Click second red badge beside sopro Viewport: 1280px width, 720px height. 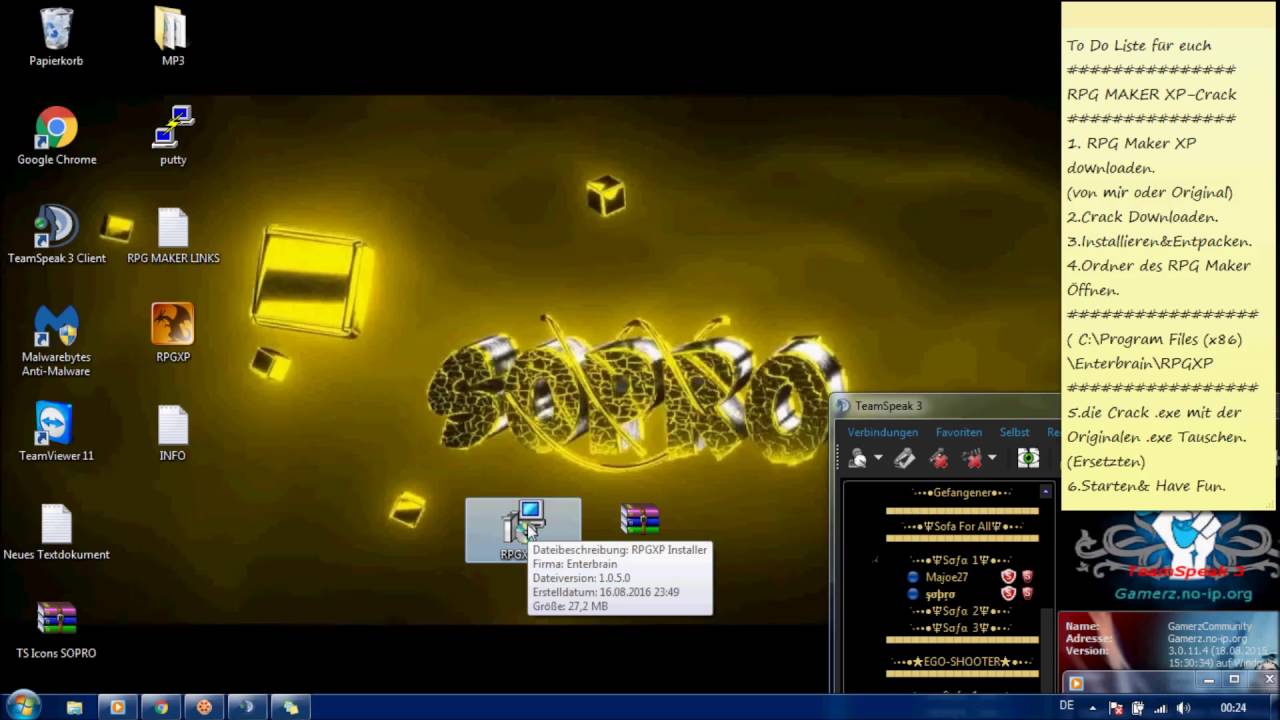click(1027, 594)
